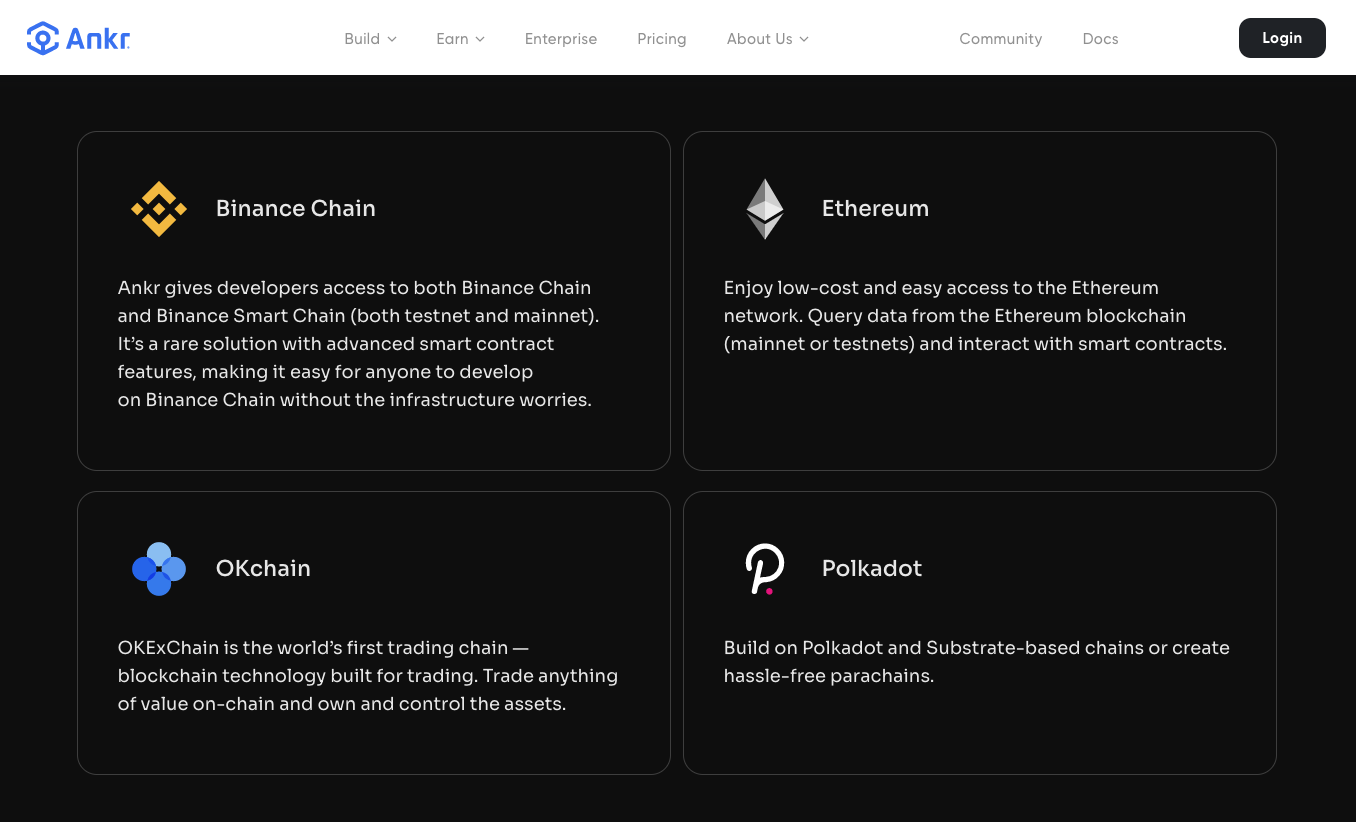Expand the About Us dropdown chevron

tap(804, 39)
